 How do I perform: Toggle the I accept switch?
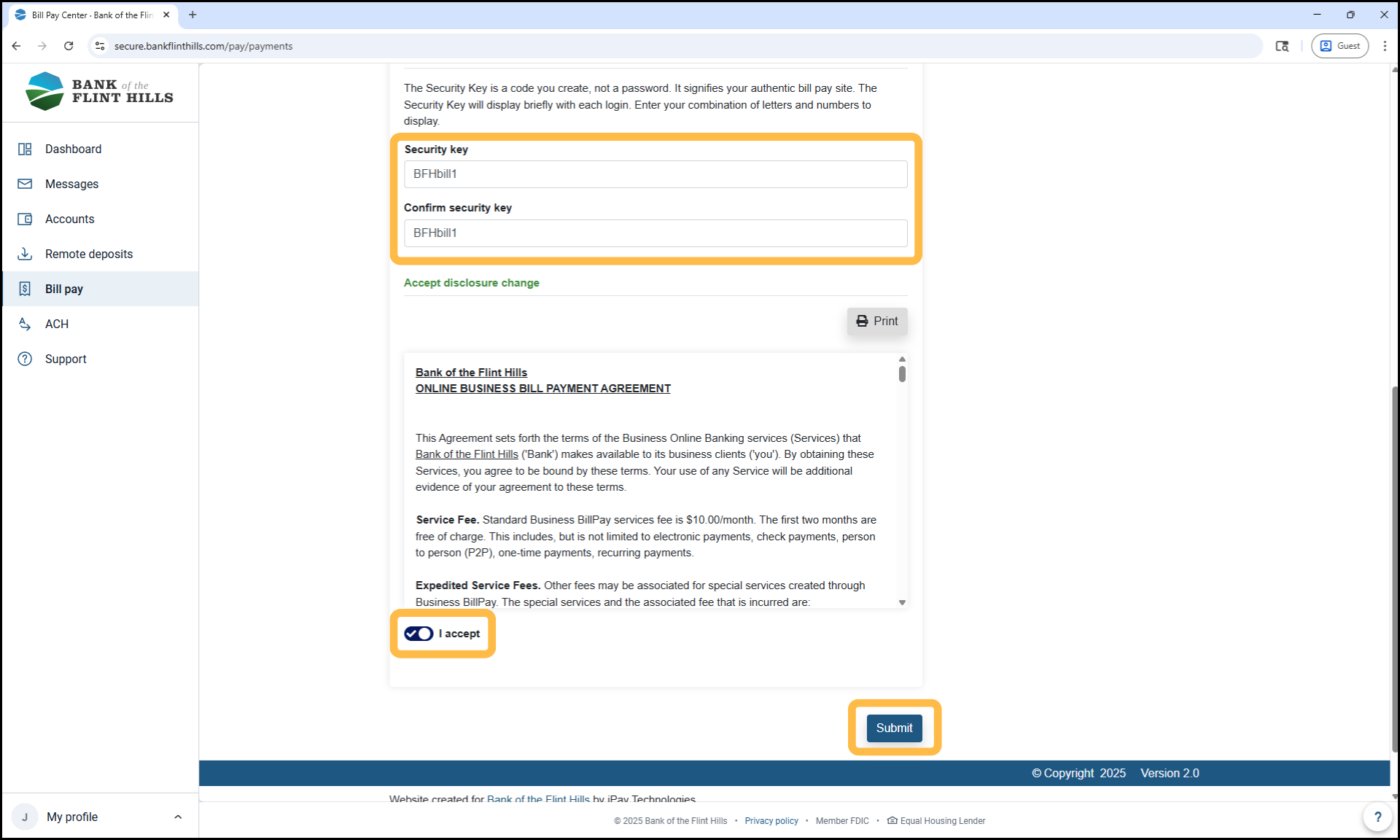coord(419,634)
